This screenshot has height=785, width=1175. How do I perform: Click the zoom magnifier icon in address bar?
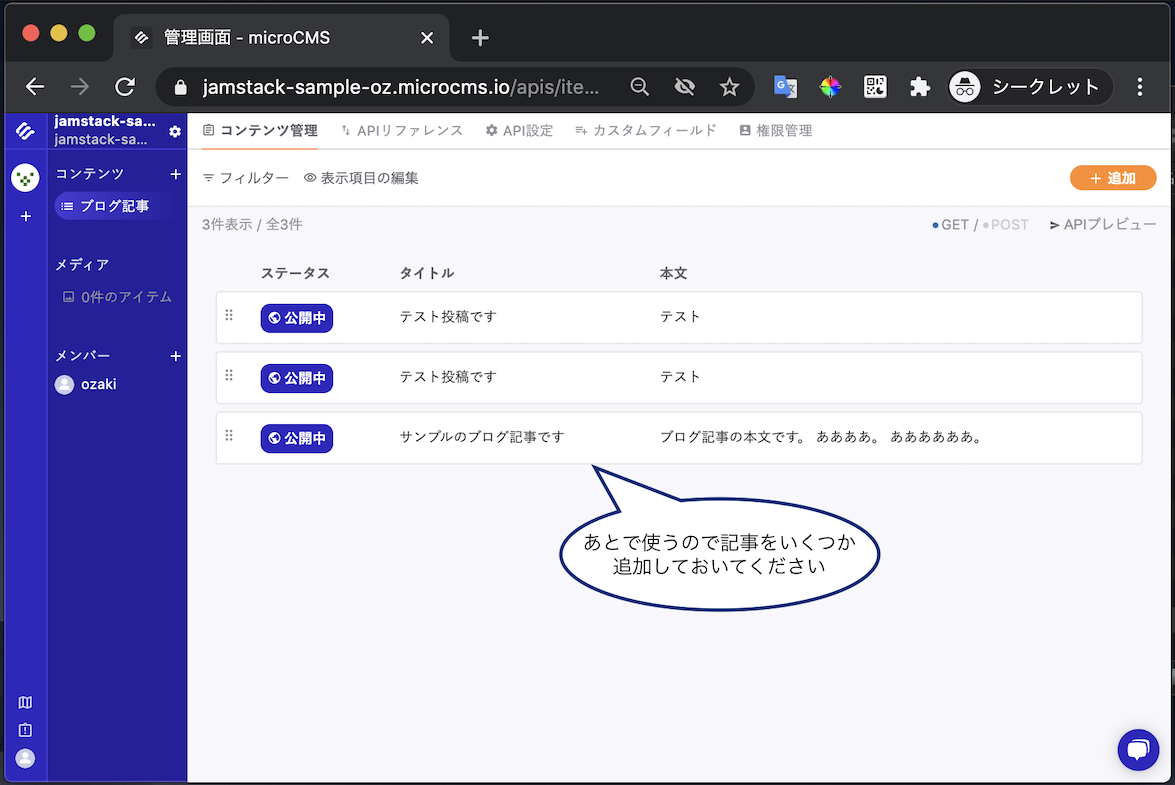(639, 87)
